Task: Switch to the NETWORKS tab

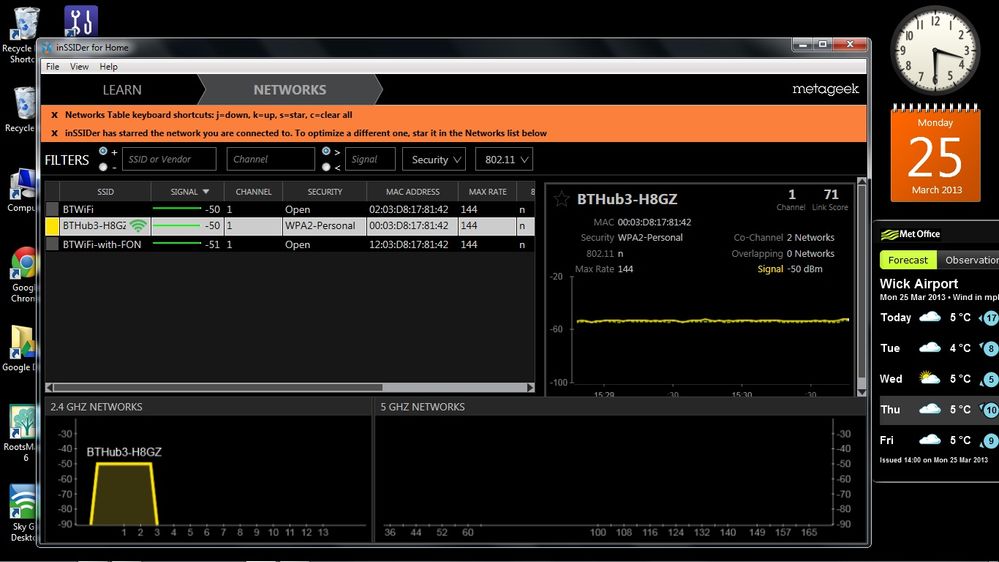Action: [x=290, y=90]
